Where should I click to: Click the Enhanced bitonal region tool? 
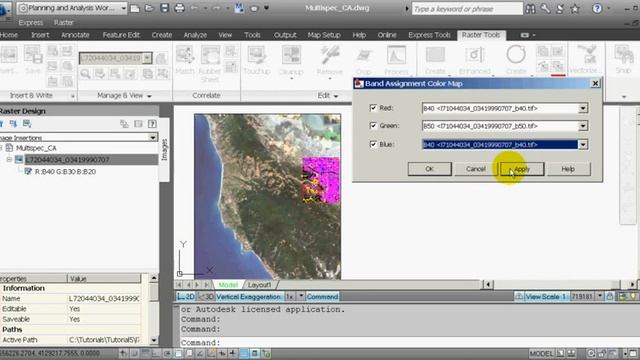pyautogui.click(x=474, y=60)
